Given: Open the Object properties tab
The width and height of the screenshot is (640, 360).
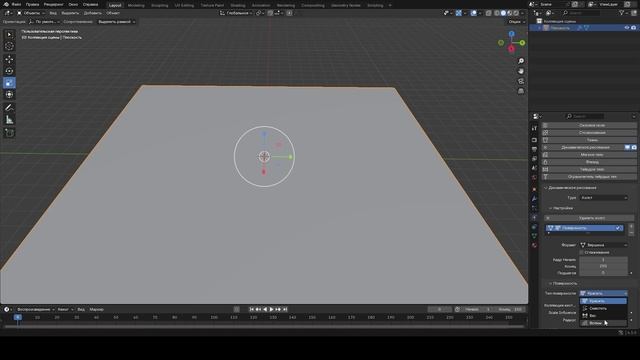Looking at the screenshot, I should click(534, 189).
